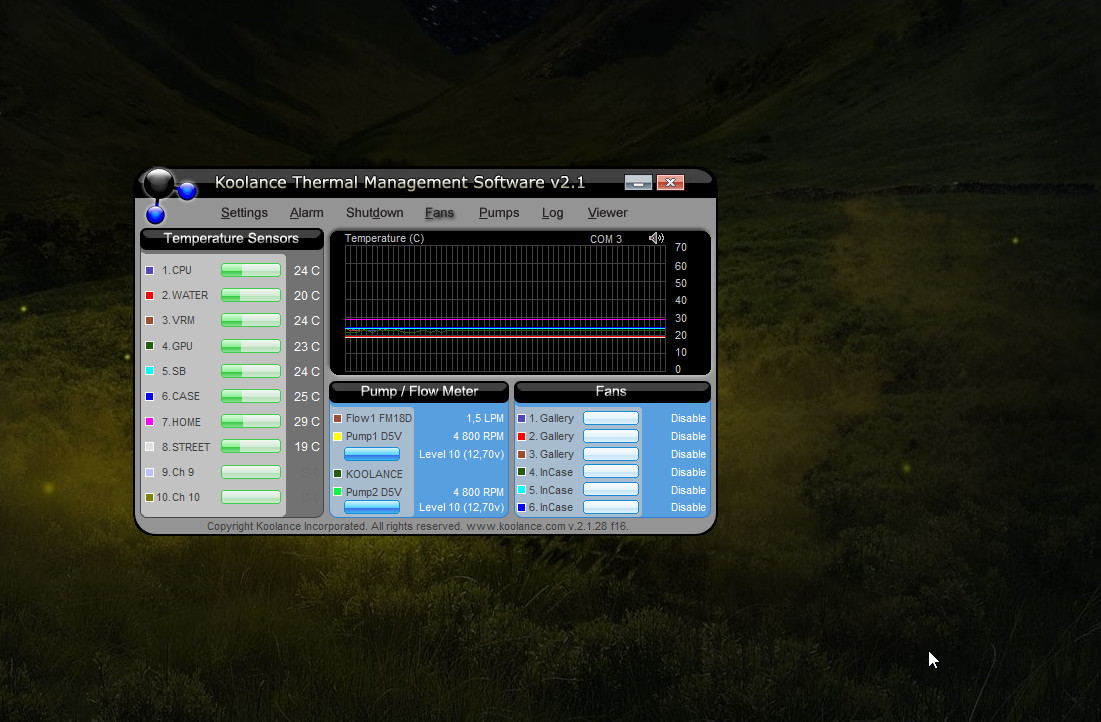Click the Temperature (C) graph area

pyautogui.click(x=505, y=308)
